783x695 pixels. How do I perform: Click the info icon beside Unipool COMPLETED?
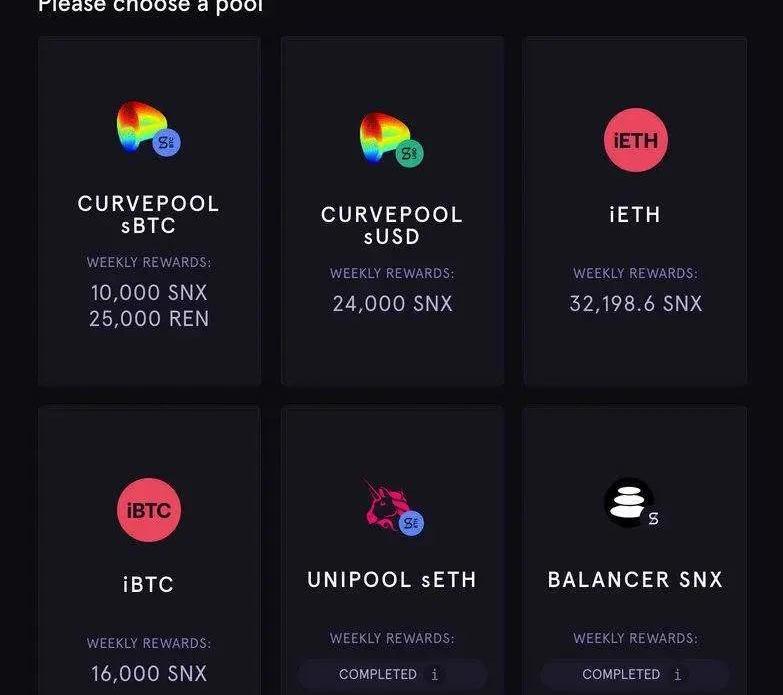coord(434,675)
